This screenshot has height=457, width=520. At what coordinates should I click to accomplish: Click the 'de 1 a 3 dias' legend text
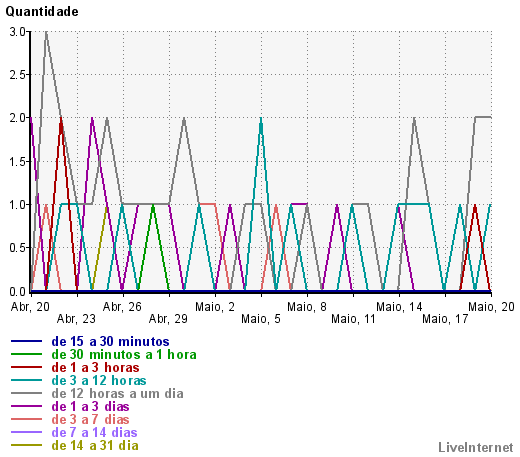[x=90, y=407]
